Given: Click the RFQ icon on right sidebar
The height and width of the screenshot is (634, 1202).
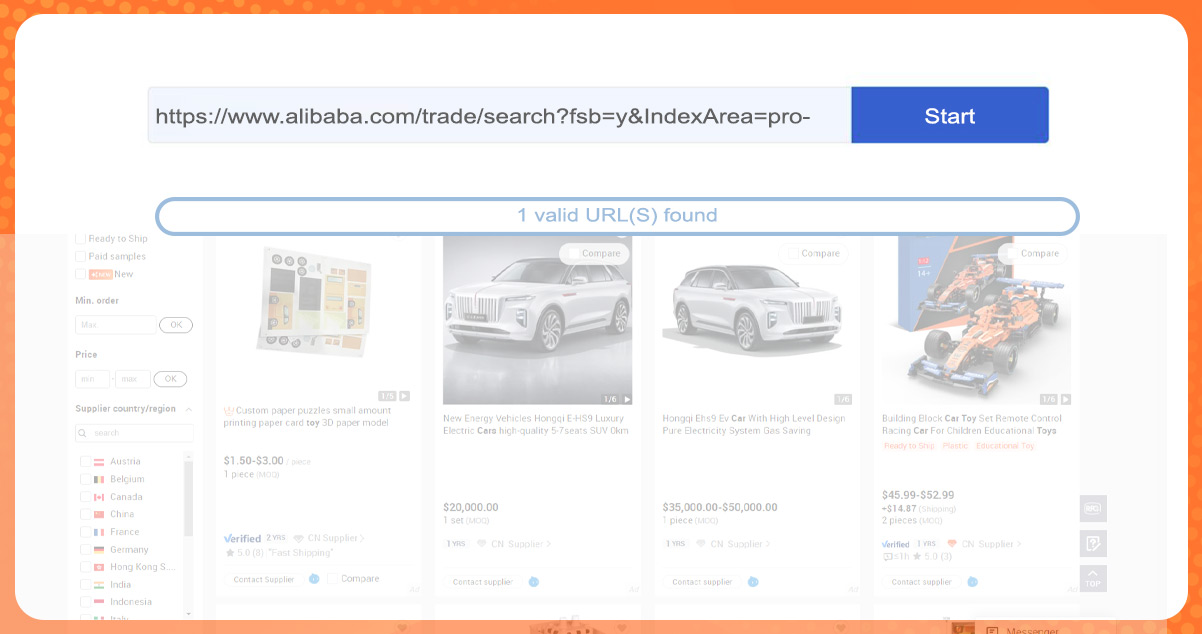Looking at the screenshot, I should coord(1093,509).
